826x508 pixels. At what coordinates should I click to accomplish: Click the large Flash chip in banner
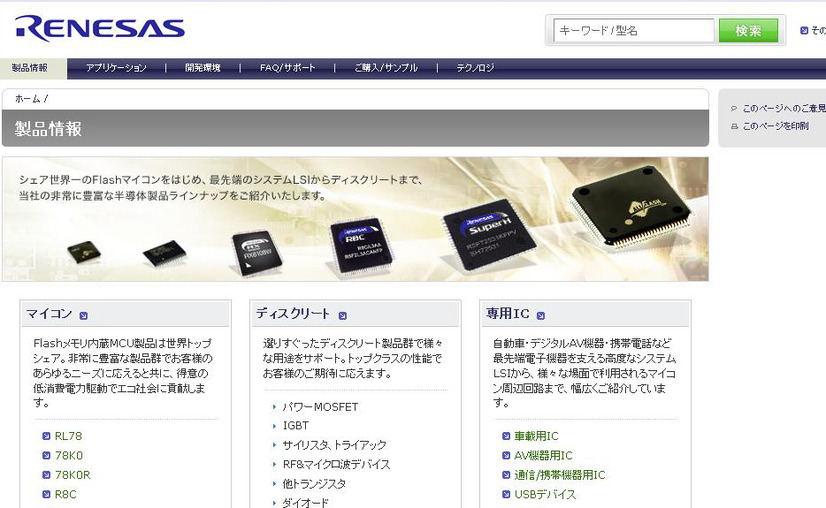[632, 209]
